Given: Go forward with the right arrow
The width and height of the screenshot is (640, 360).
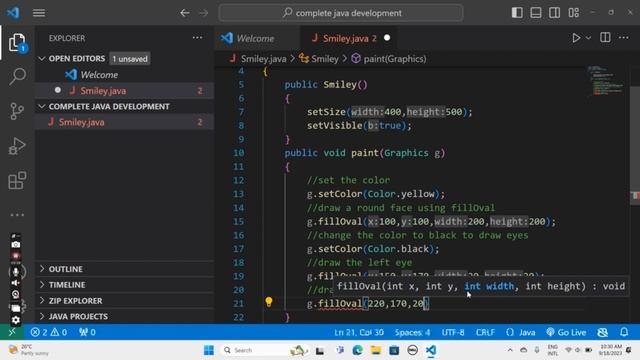Looking at the screenshot, I should (204, 13).
